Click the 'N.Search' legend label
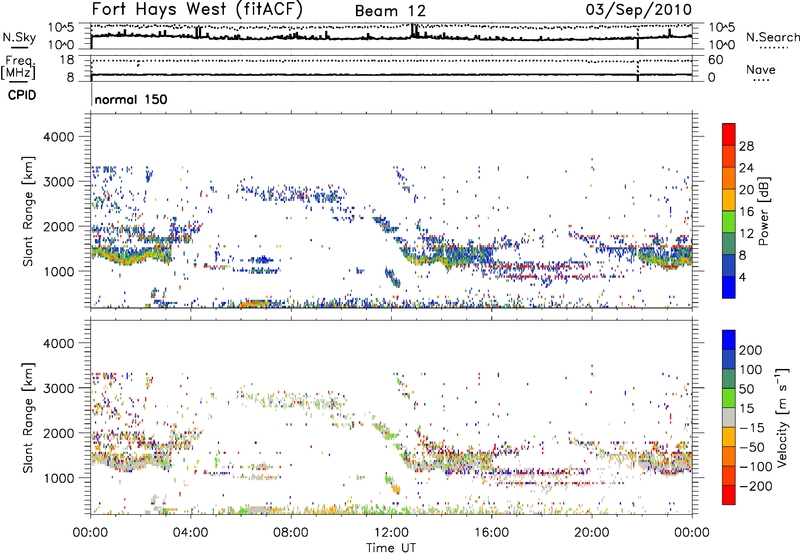Image resolution: width=800 pixels, height=554 pixels. point(772,37)
